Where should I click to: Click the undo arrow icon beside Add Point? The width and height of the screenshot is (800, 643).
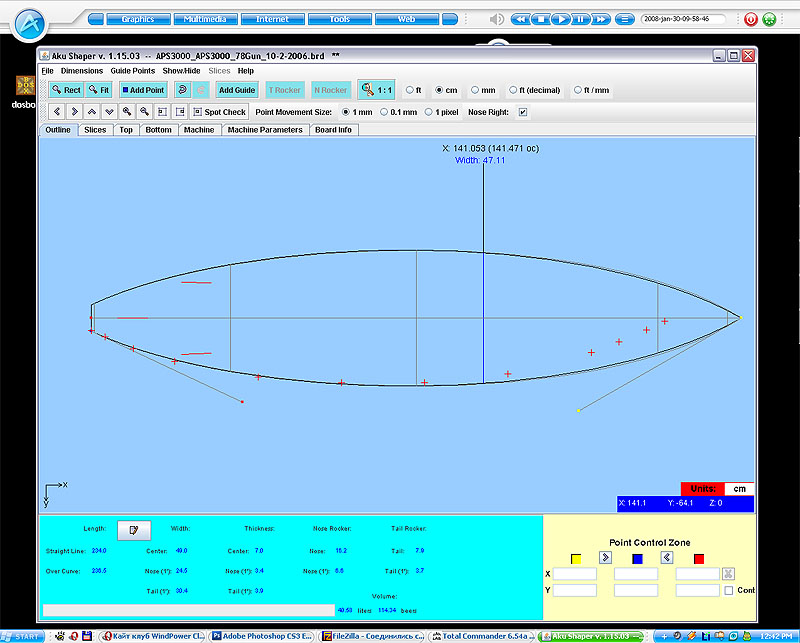click(x=182, y=90)
